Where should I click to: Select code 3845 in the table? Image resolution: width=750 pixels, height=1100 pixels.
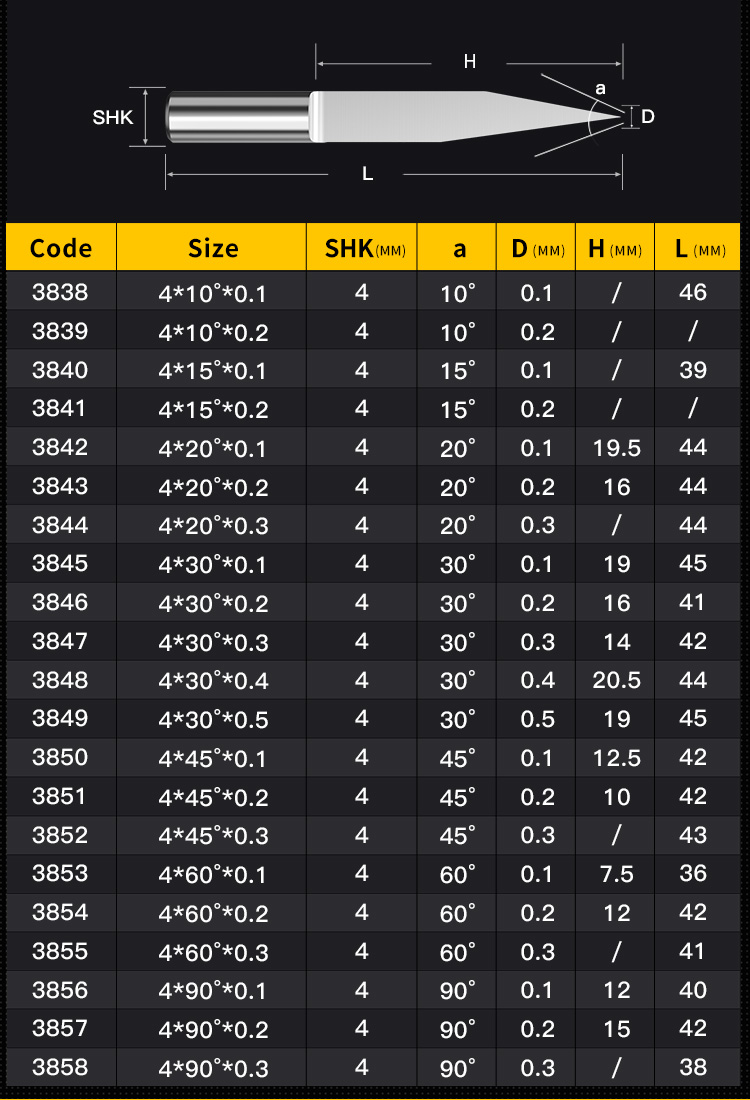tap(60, 563)
